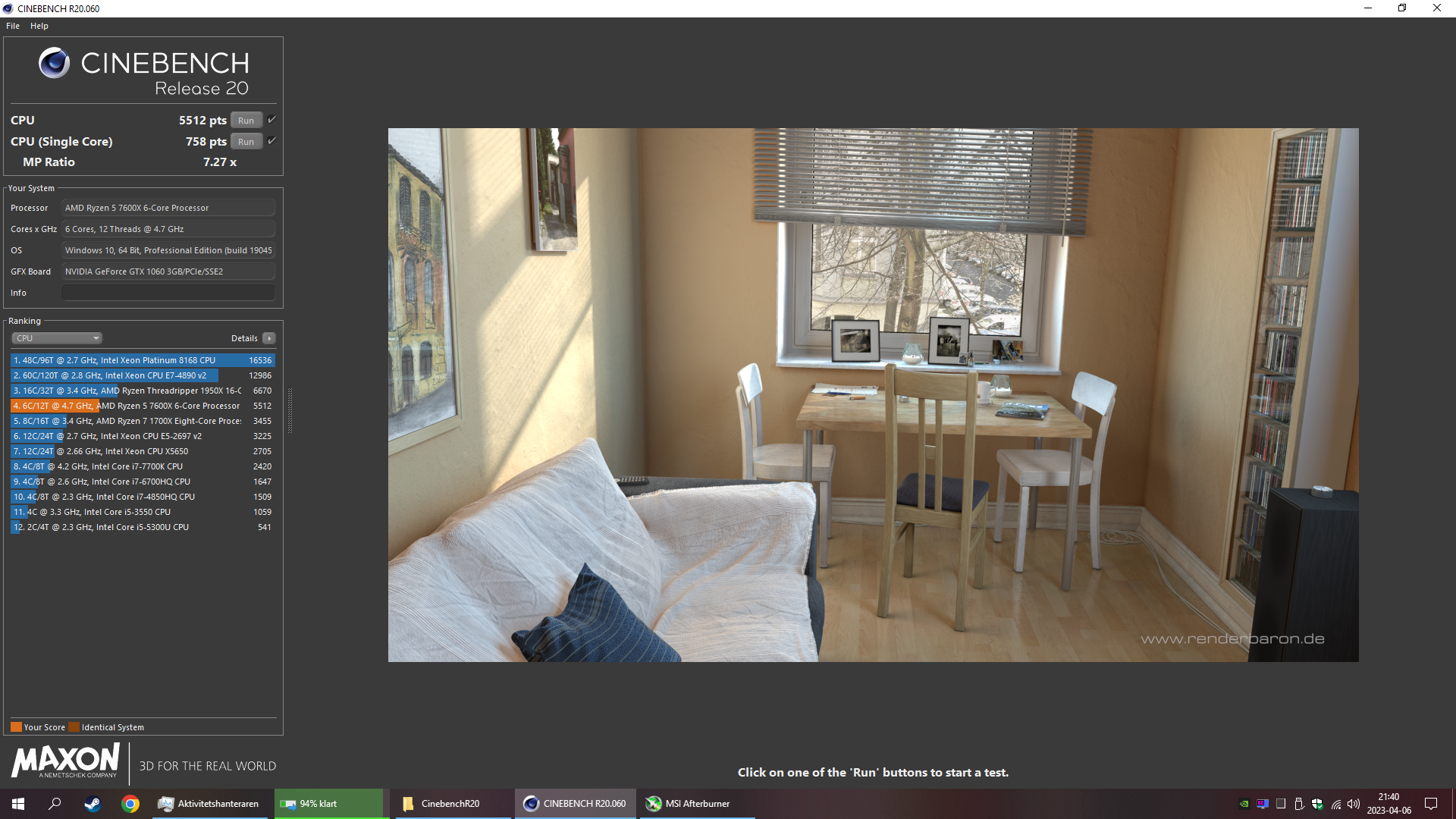This screenshot has width=1456, height=819.
Task: Select the Xeon Platinum 8168 ranking bar
Action: pos(143,360)
